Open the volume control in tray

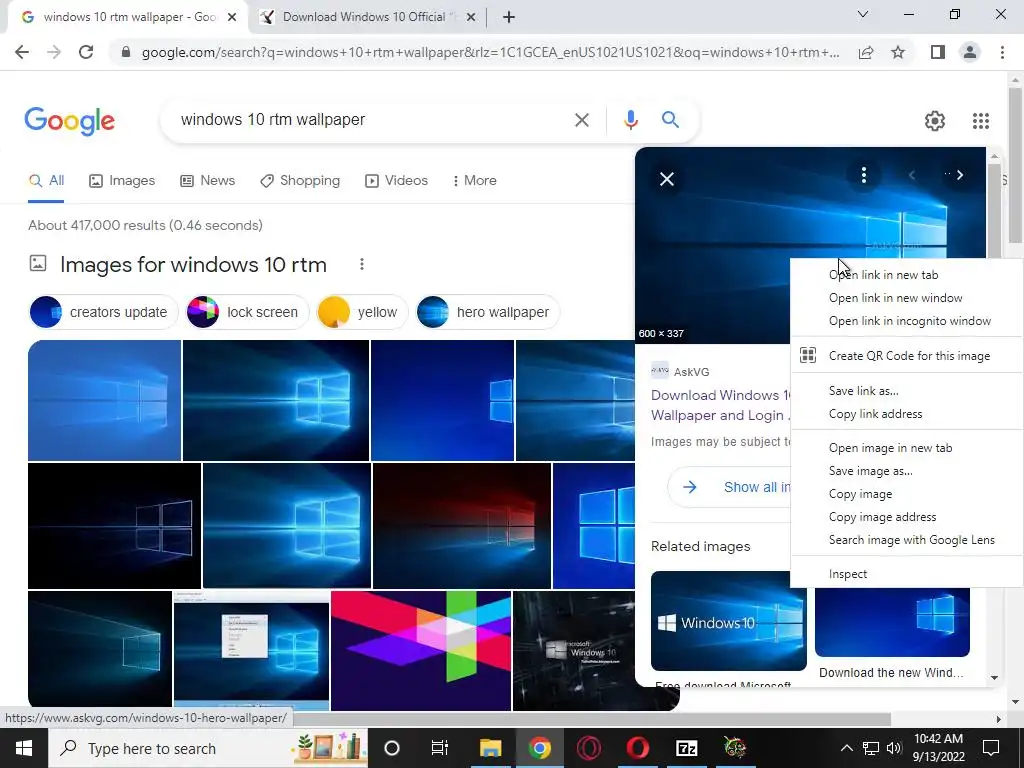894,748
